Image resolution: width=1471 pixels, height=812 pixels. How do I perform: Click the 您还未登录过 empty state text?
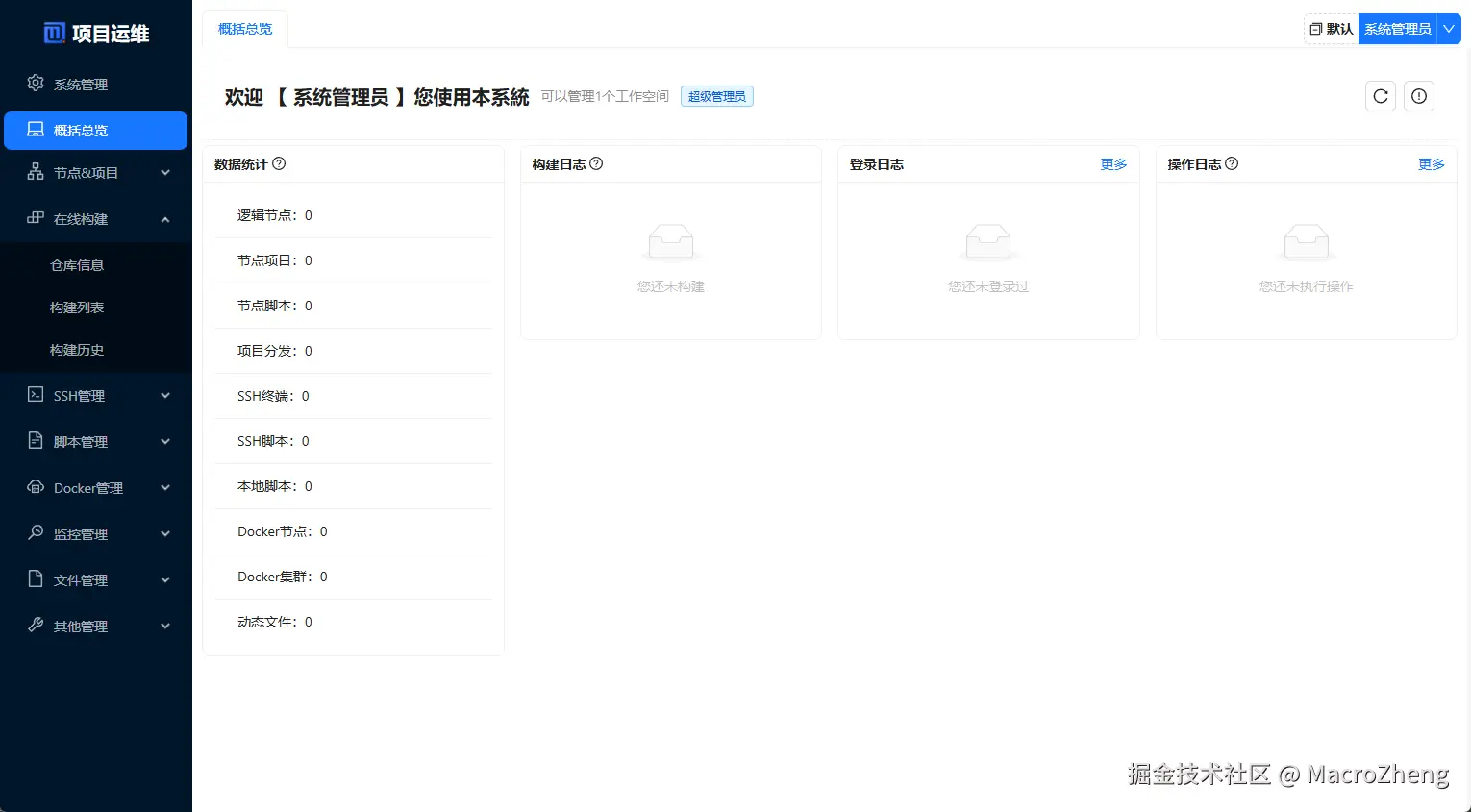click(x=988, y=286)
